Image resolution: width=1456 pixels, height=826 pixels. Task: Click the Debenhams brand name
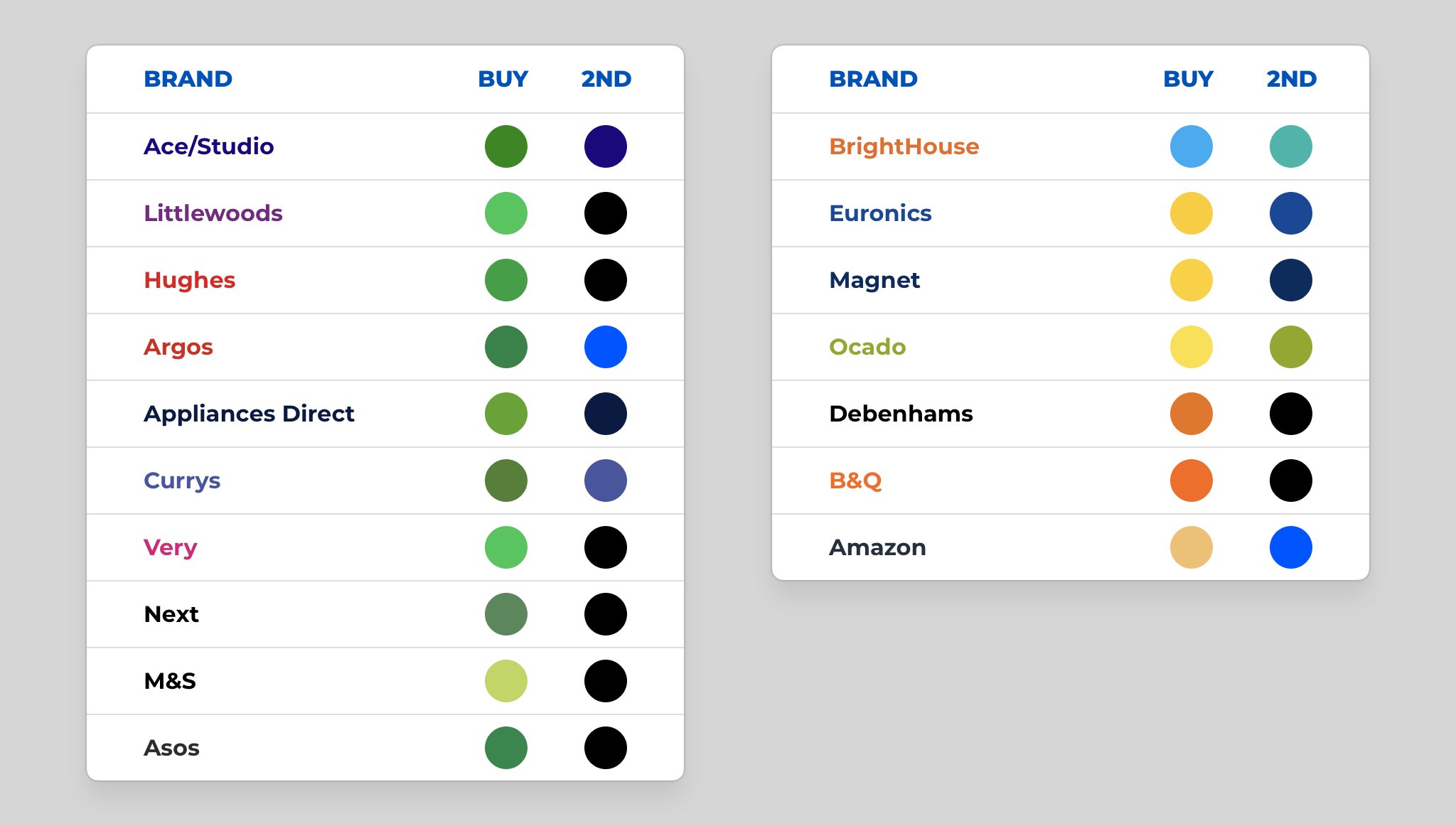(x=901, y=414)
